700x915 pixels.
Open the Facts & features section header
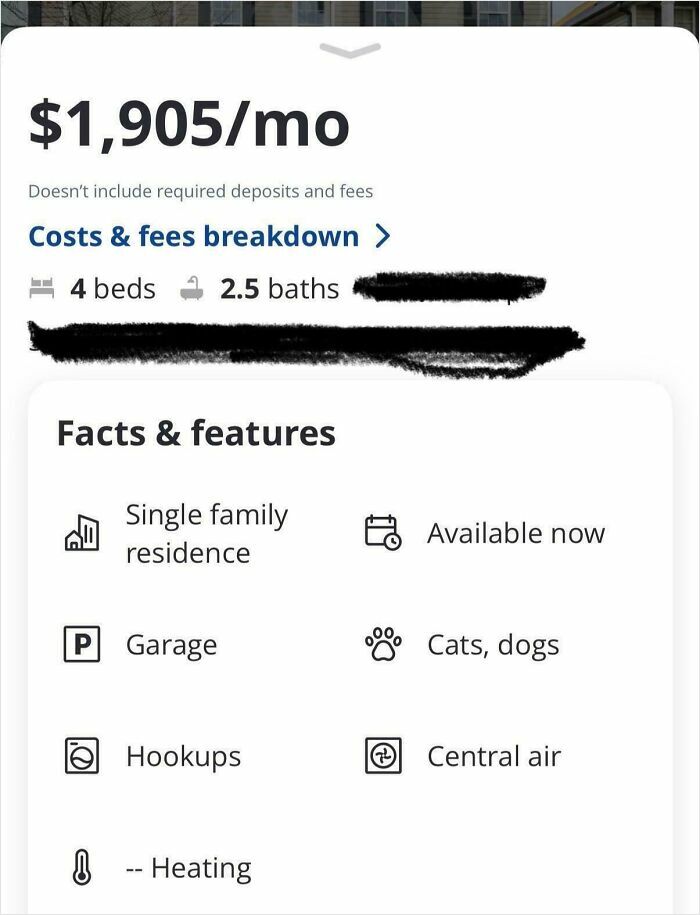tap(197, 433)
